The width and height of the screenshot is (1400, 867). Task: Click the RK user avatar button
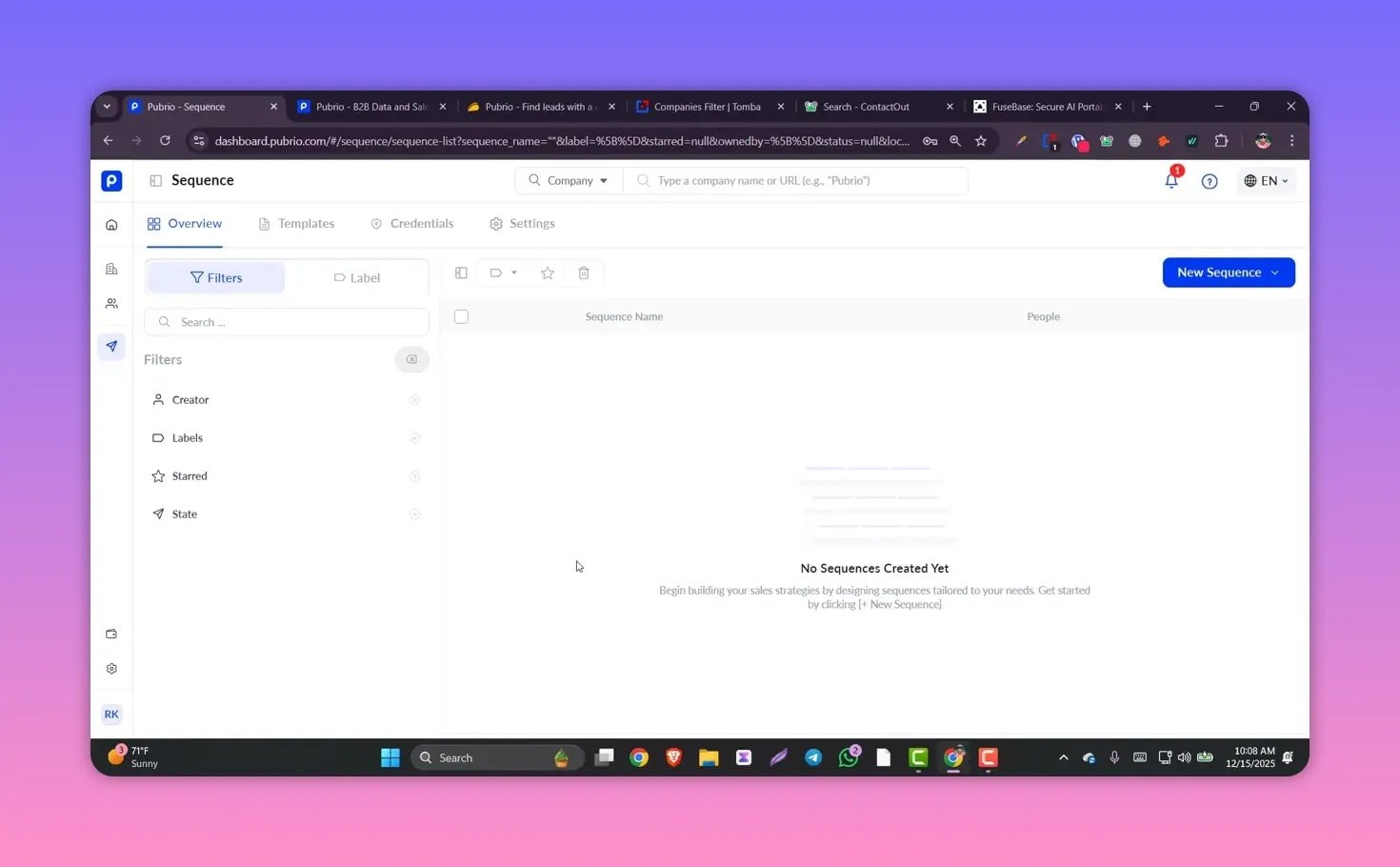coord(111,715)
